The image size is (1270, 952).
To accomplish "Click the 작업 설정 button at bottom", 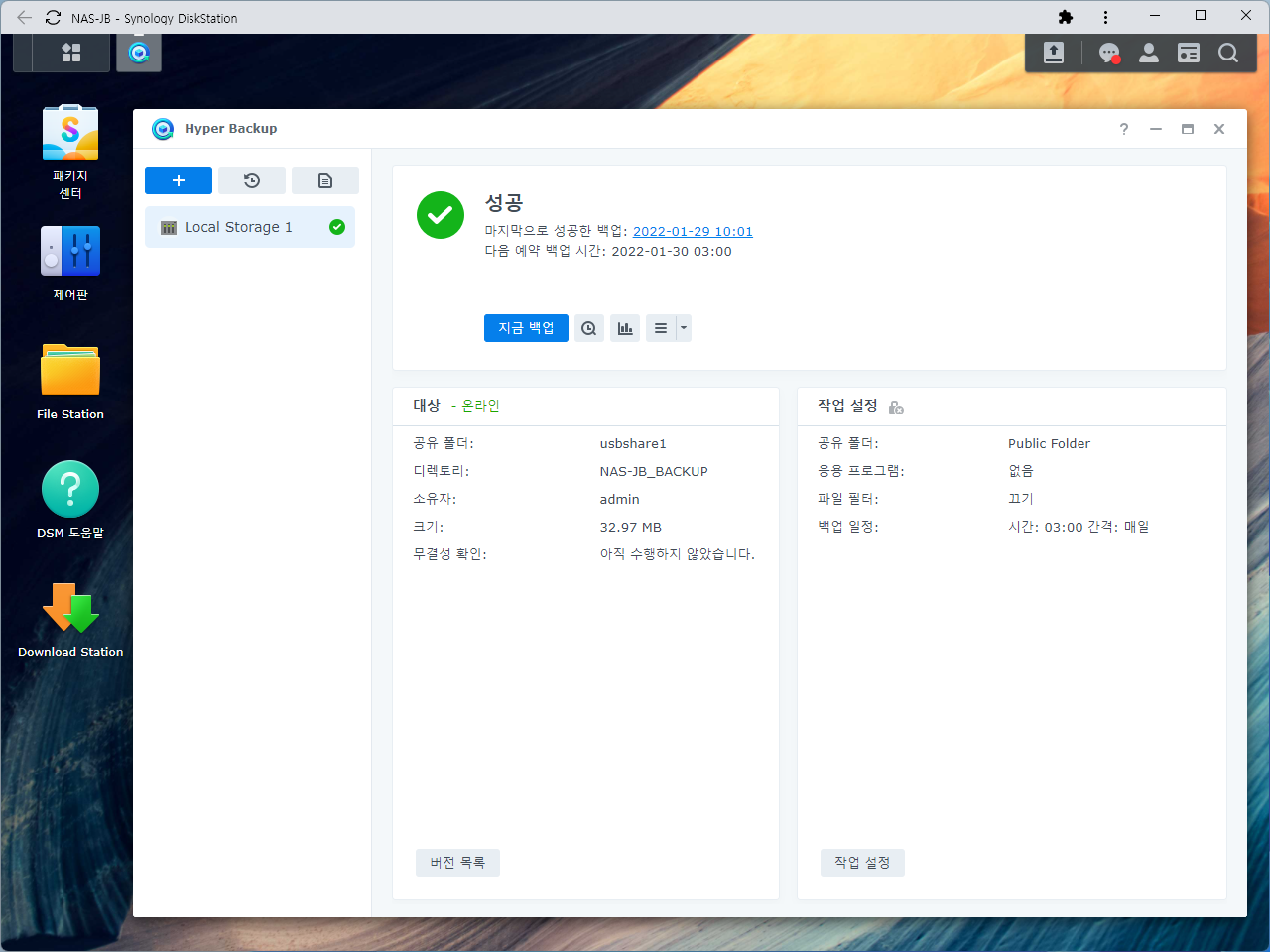I will click(x=862, y=863).
